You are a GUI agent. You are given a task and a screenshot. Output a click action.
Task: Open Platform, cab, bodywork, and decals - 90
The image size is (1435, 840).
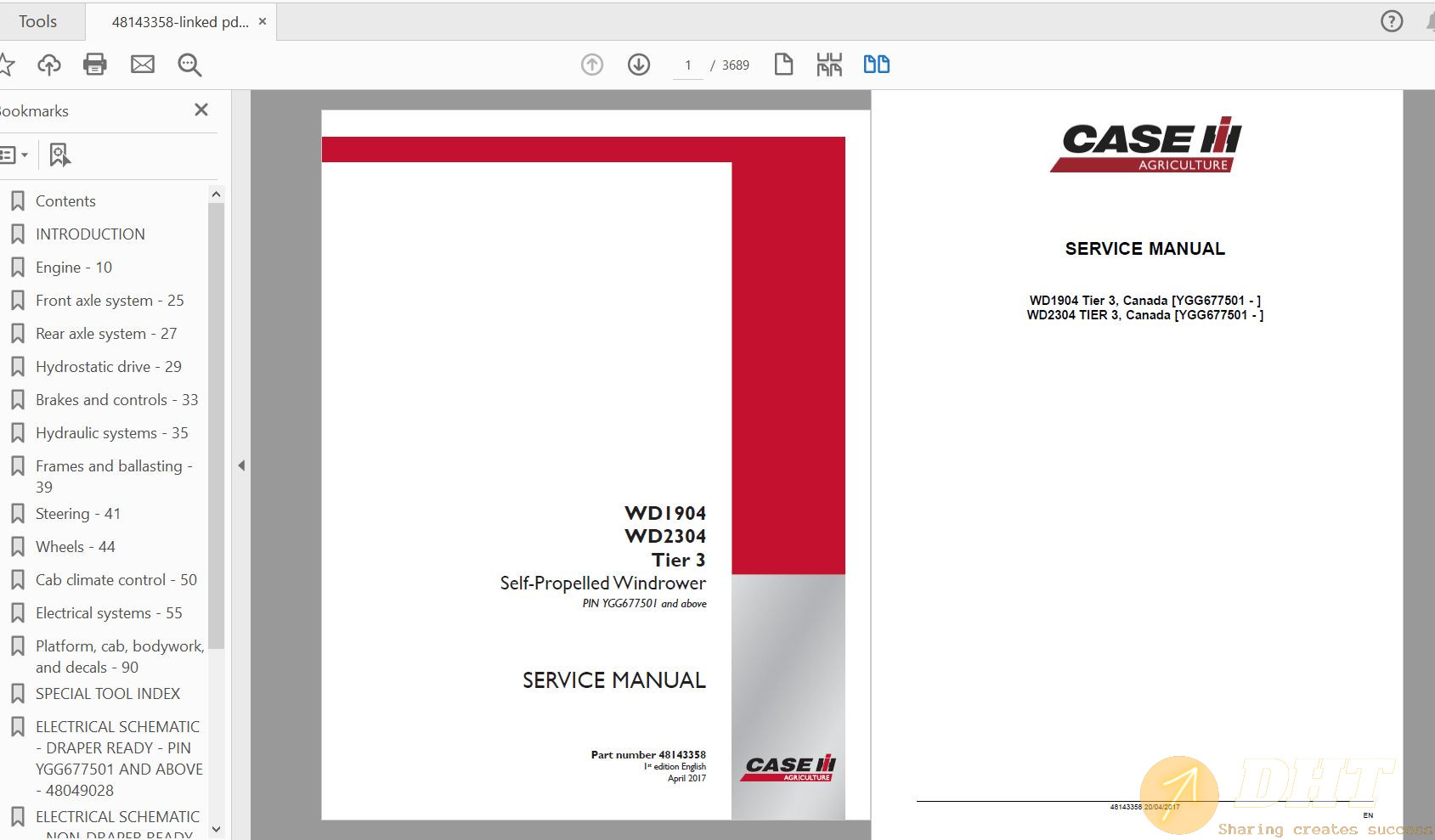coord(120,657)
